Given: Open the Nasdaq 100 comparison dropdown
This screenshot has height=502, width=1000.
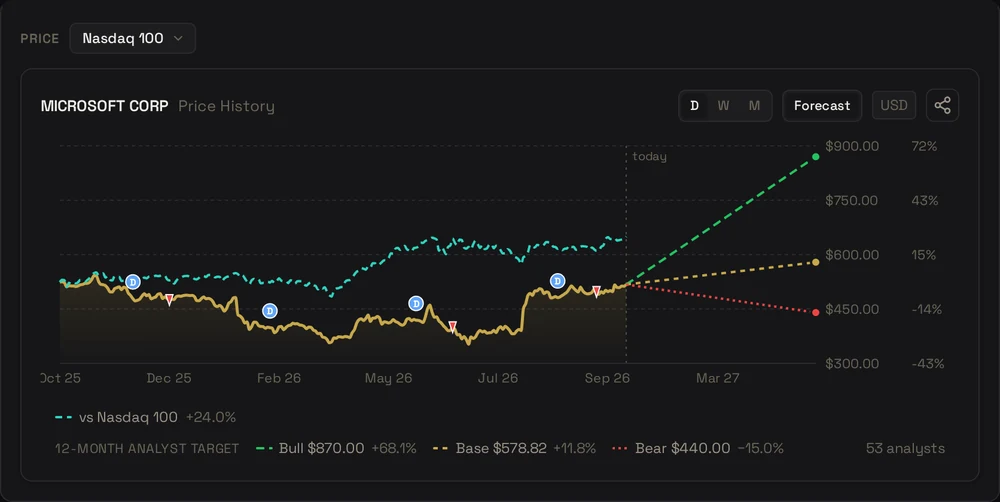Looking at the screenshot, I should (133, 38).
